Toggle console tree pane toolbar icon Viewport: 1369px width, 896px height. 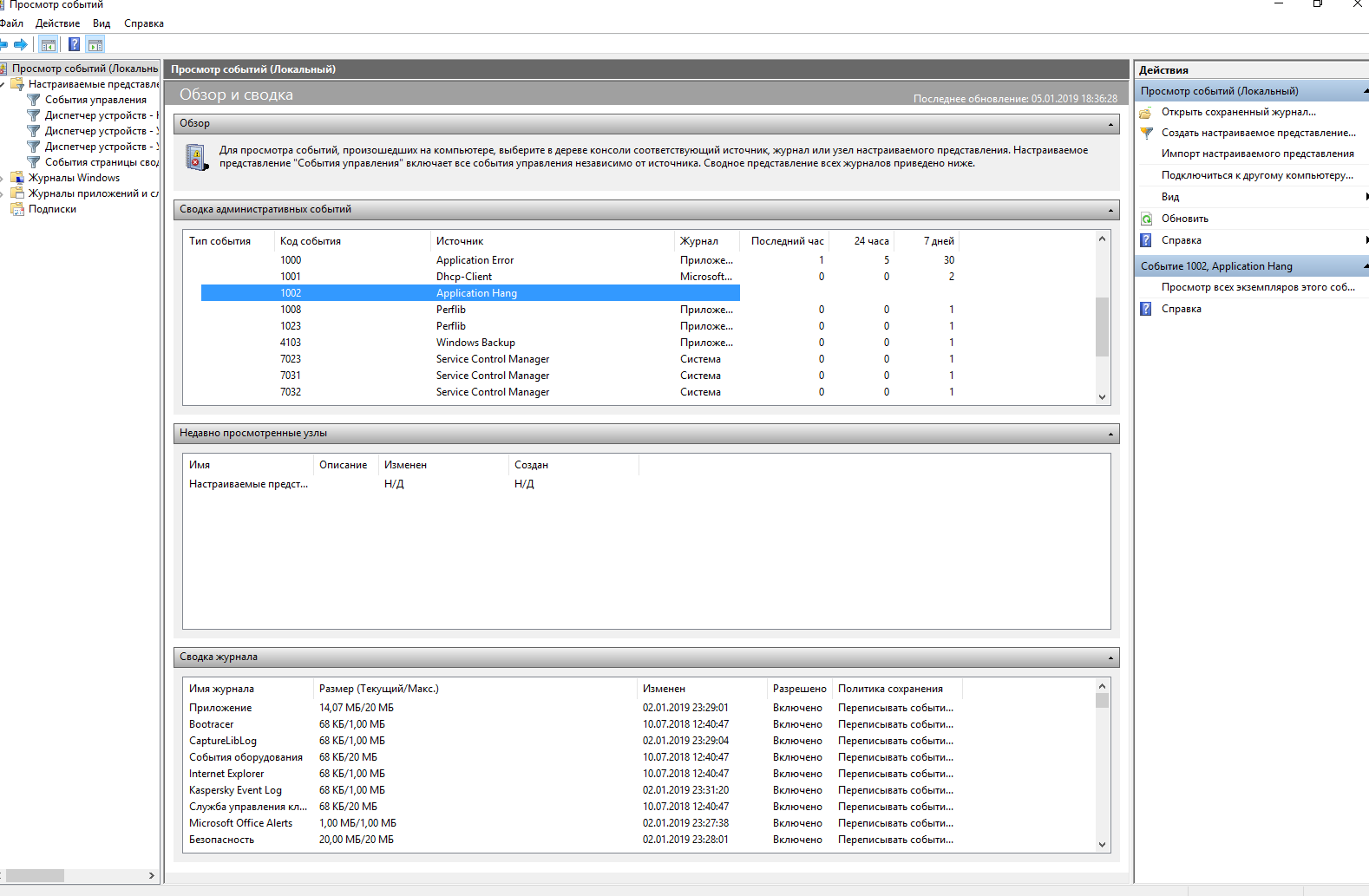[49, 44]
